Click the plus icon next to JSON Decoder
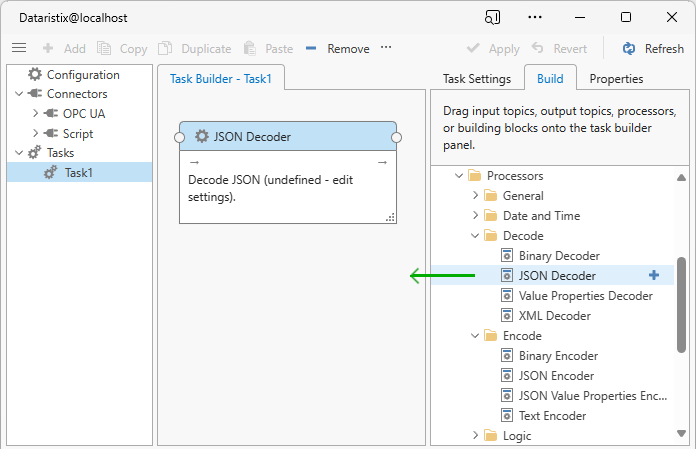This screenshot has width=696, height=449. [x=654, y=275]
